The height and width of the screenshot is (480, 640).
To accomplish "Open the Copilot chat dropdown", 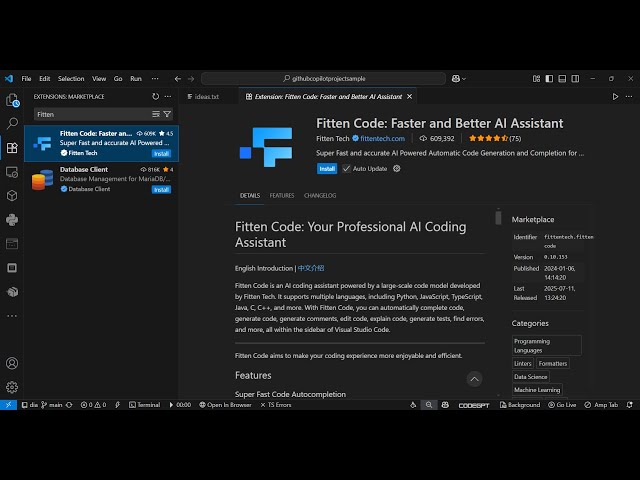I will [x=458, y=78].
